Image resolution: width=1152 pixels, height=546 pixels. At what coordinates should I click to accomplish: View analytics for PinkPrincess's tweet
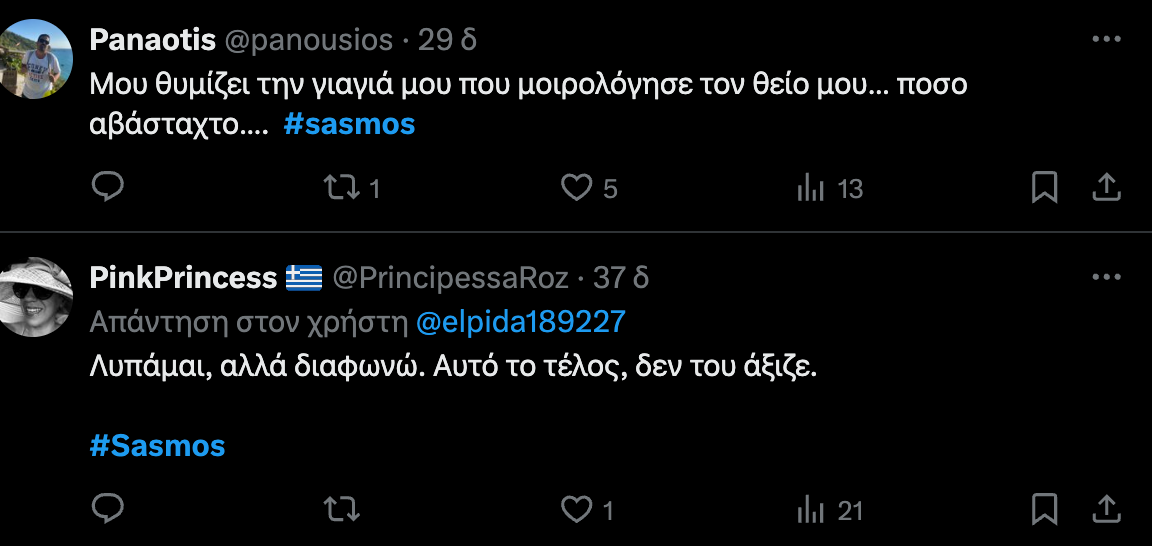(810, 510)
